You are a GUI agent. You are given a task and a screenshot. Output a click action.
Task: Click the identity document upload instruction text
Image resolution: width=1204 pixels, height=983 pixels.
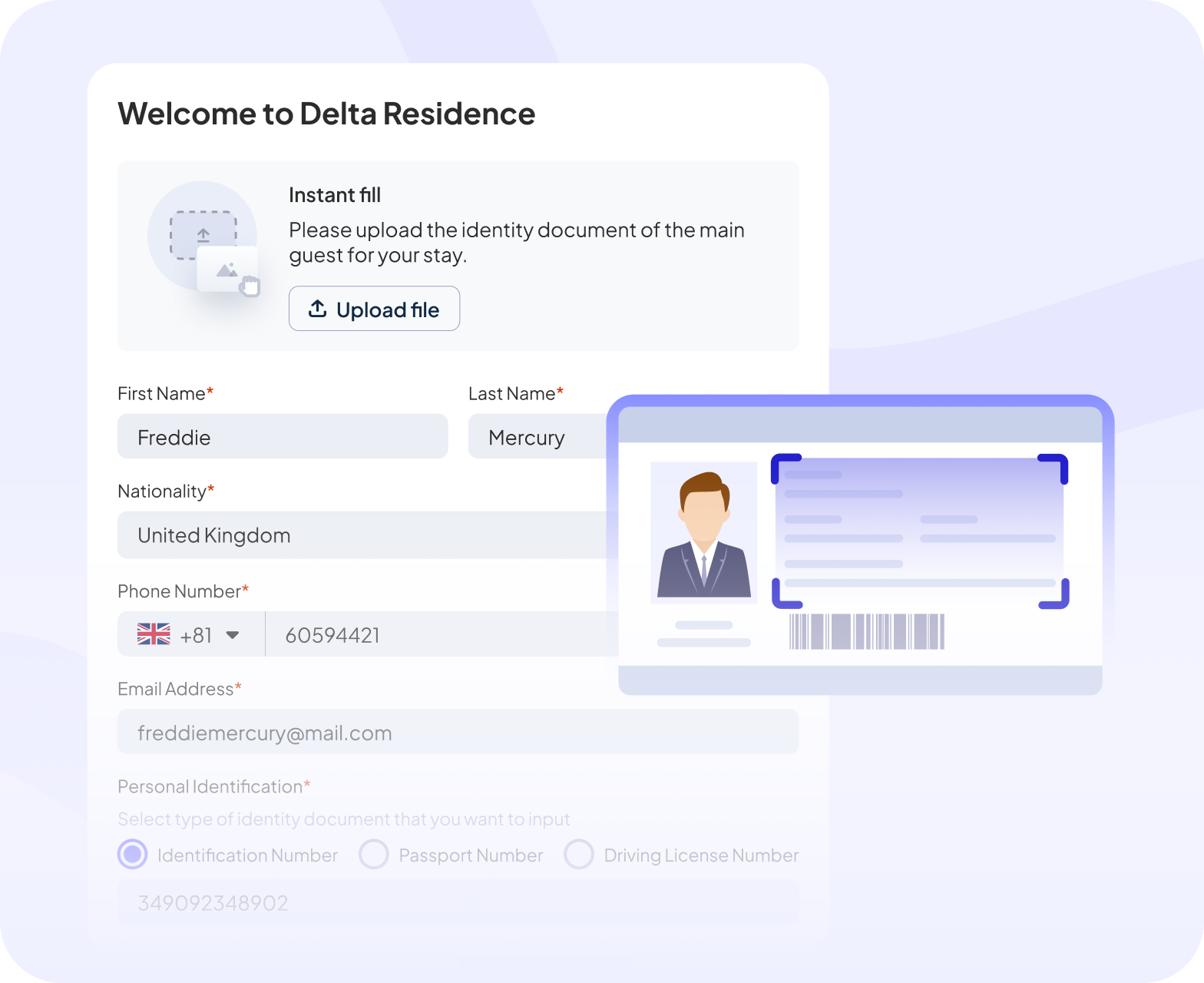[x=517, y=243]
